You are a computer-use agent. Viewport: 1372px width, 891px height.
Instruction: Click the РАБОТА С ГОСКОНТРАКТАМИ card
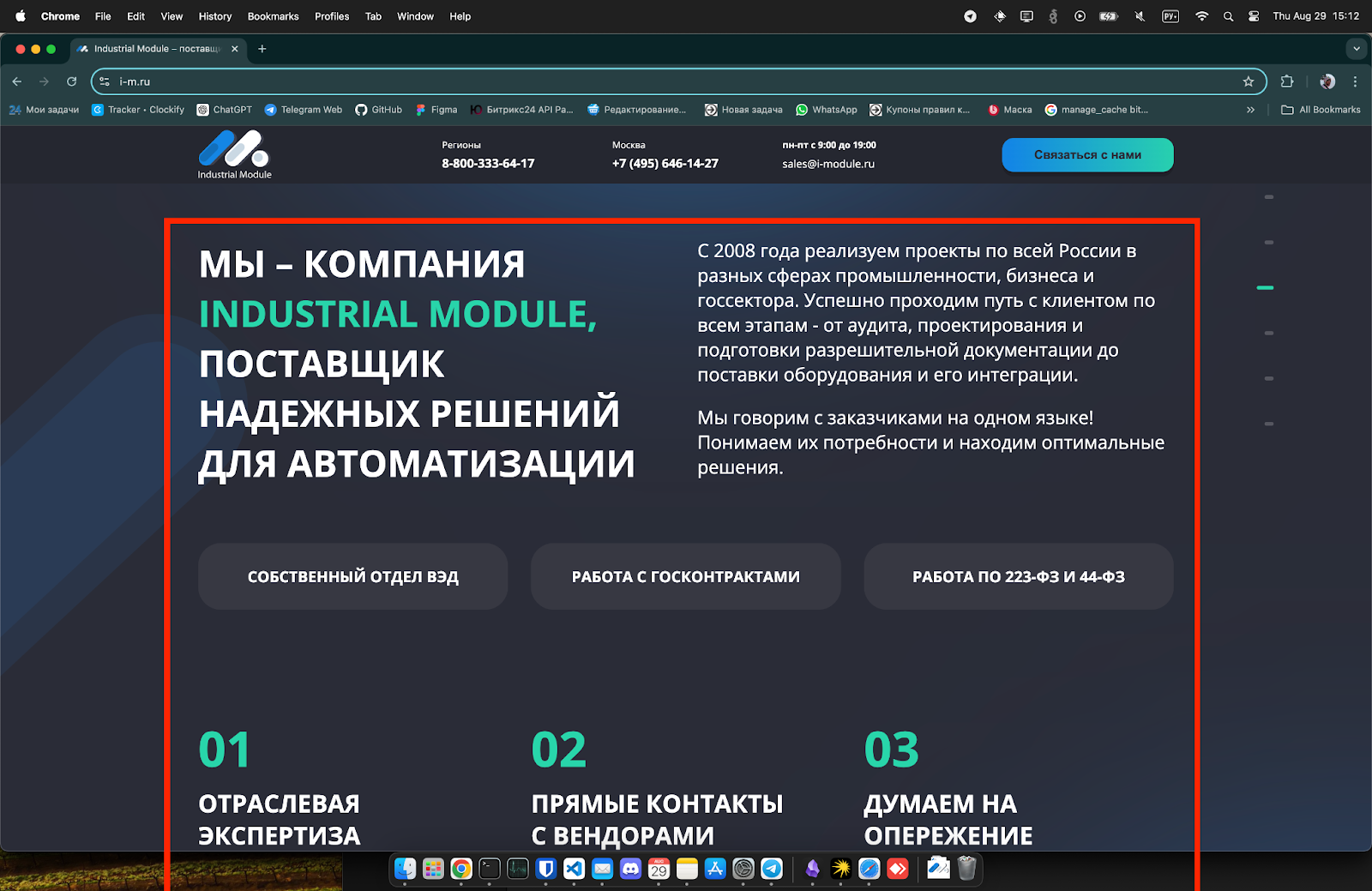pos(686,576)
